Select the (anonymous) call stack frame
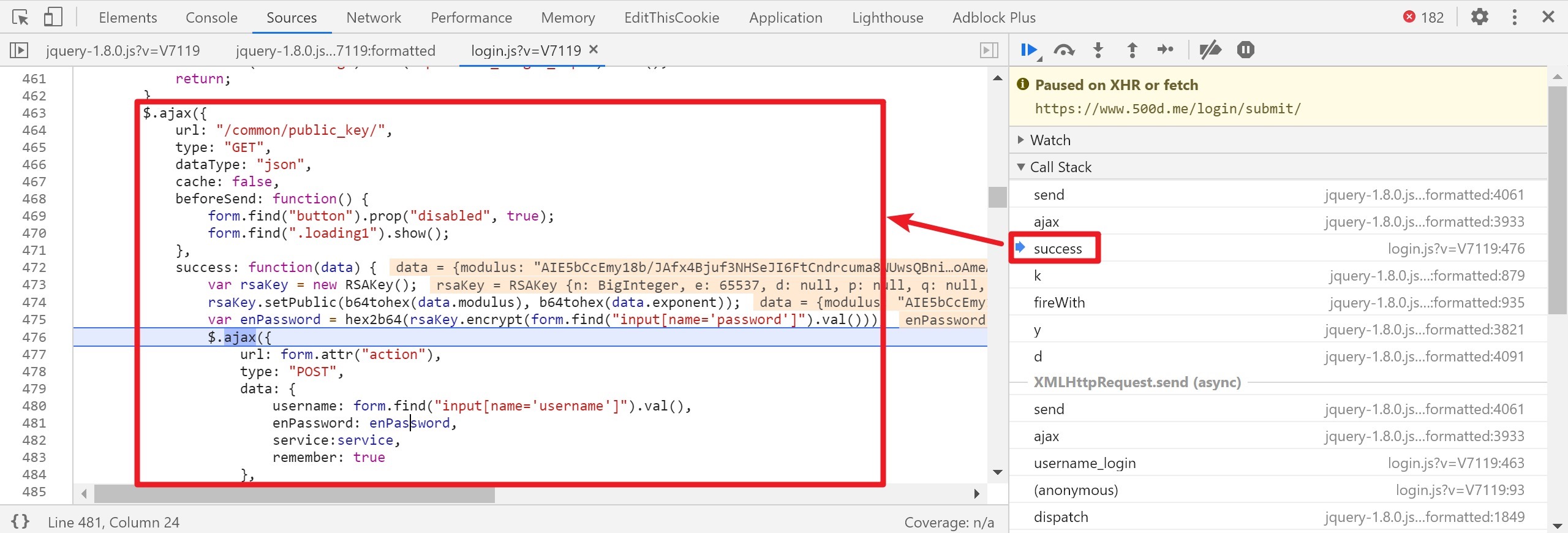Screen dimensions: 1568x533 (1278, 490)
